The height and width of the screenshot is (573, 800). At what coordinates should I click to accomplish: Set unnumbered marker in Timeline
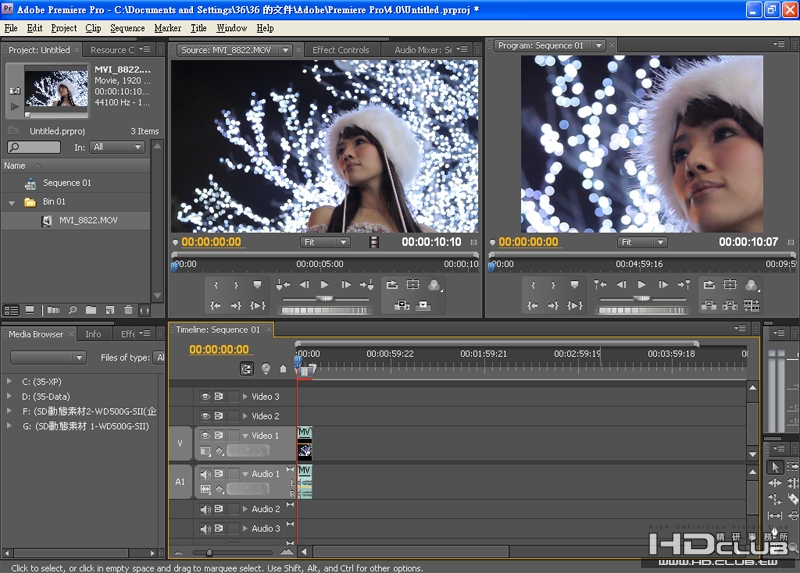coord(283,368)
